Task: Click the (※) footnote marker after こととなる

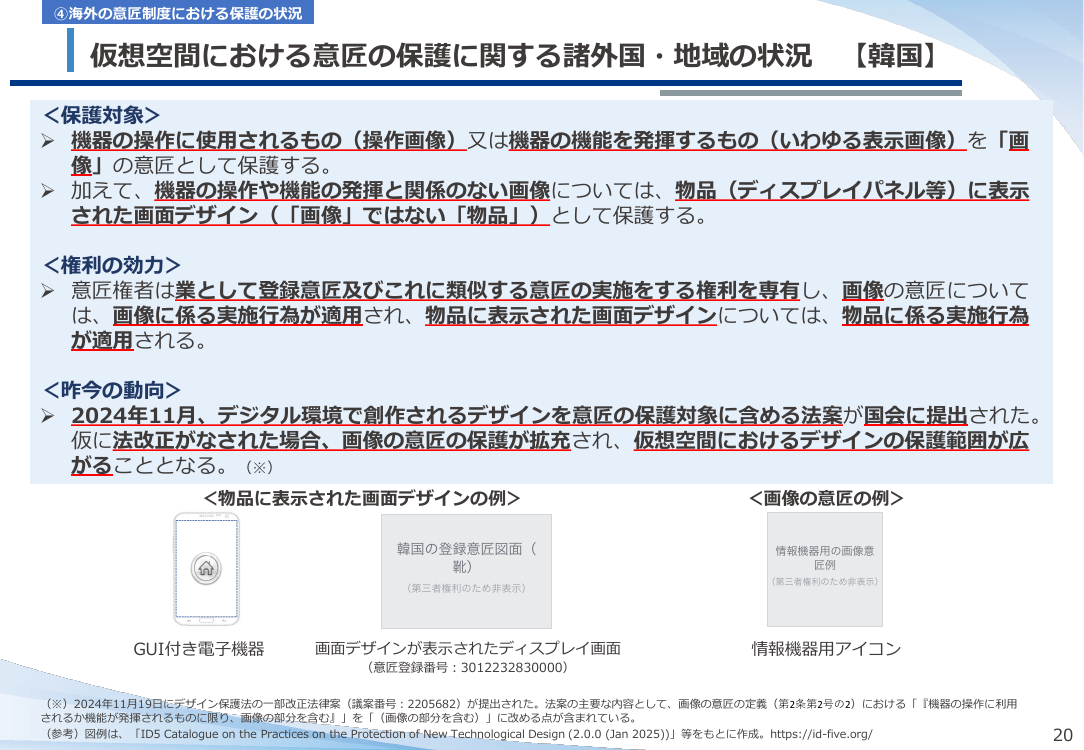Action: [259, 467]
